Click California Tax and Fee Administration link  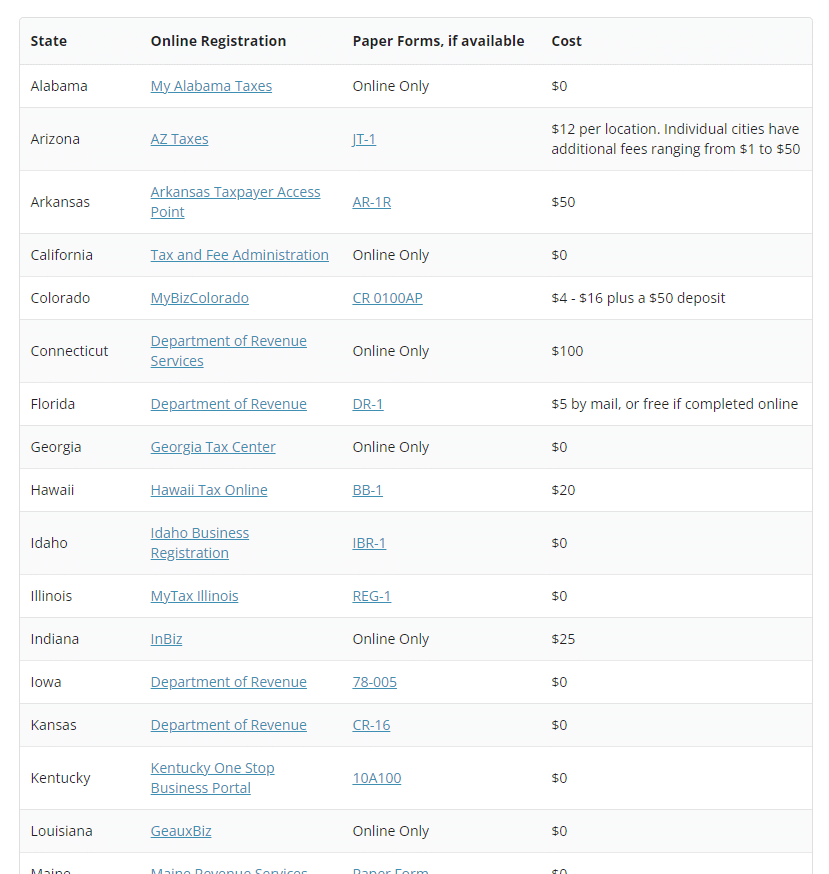tap(239, 255)
